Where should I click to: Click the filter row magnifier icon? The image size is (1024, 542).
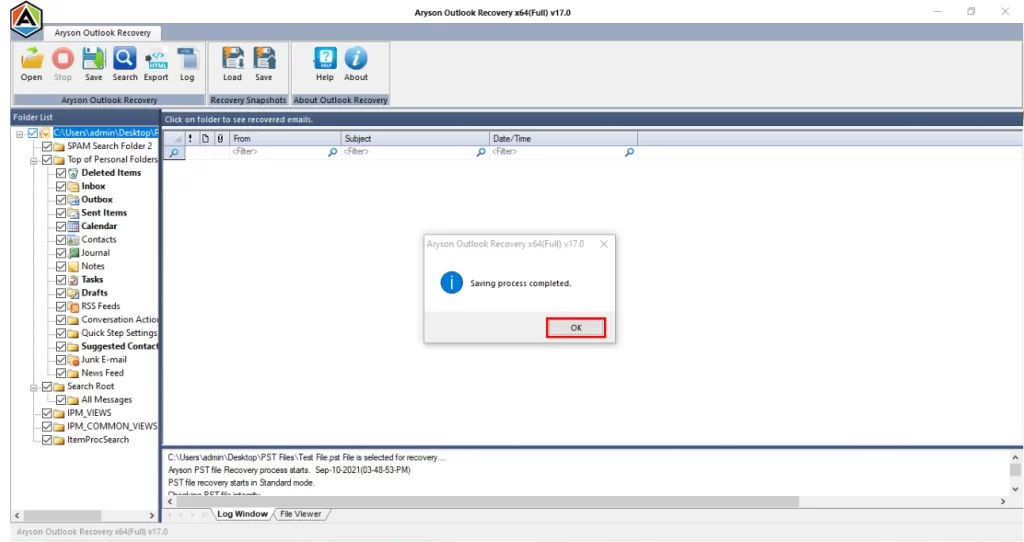(174, 153)
